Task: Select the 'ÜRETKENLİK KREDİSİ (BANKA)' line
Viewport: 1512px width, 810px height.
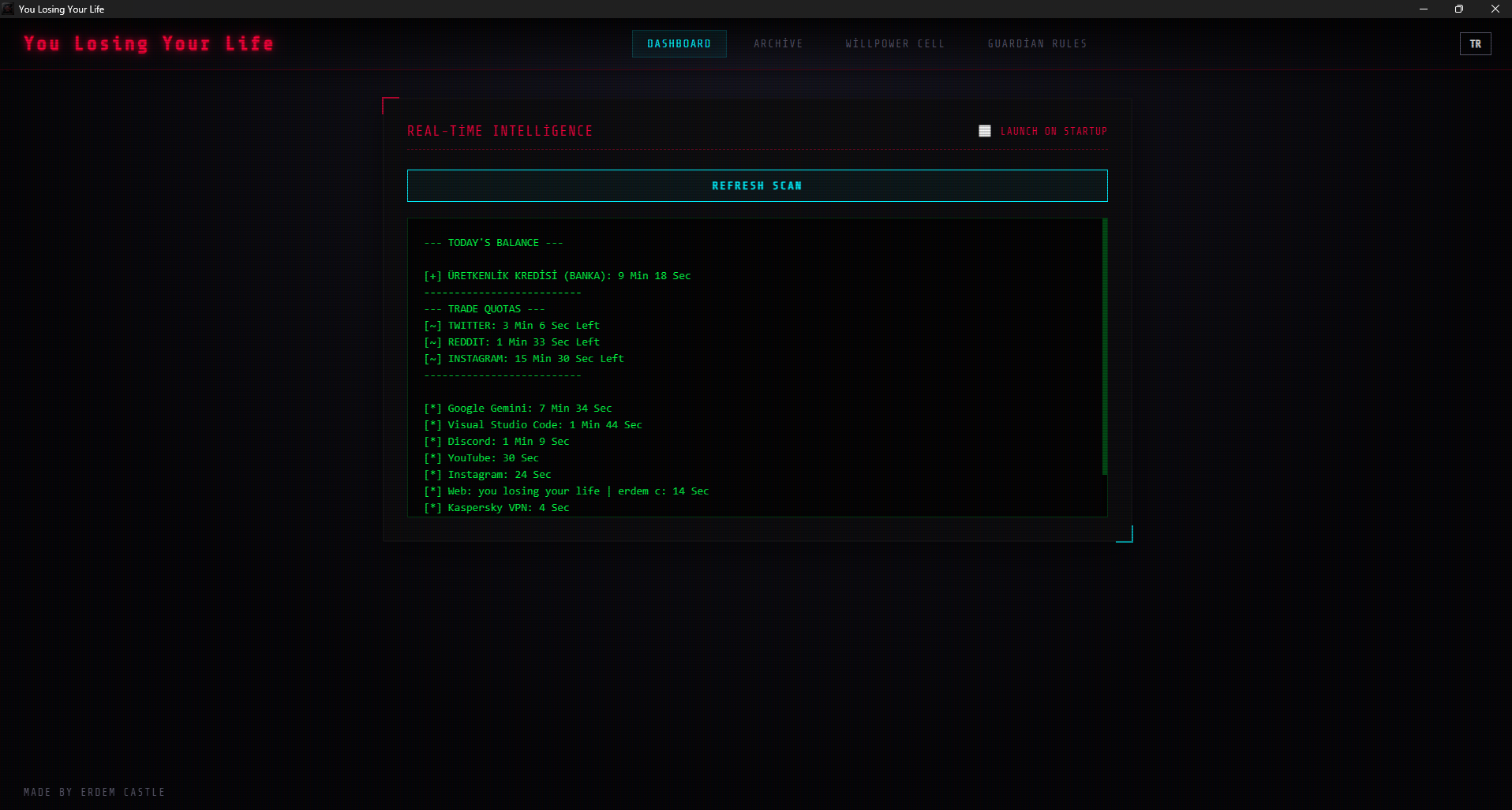Action: [x=557, y=275]
